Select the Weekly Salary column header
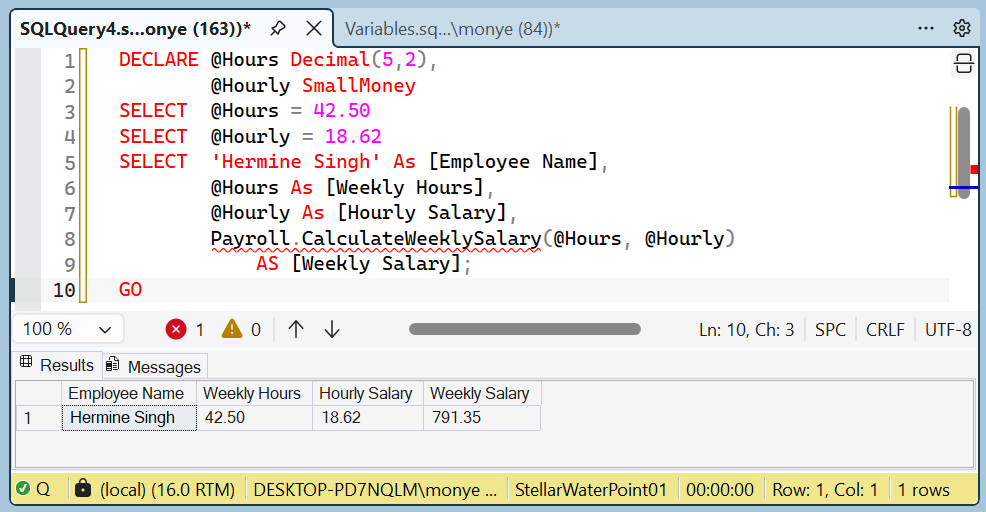986x512 pixels. pos(482,393)
